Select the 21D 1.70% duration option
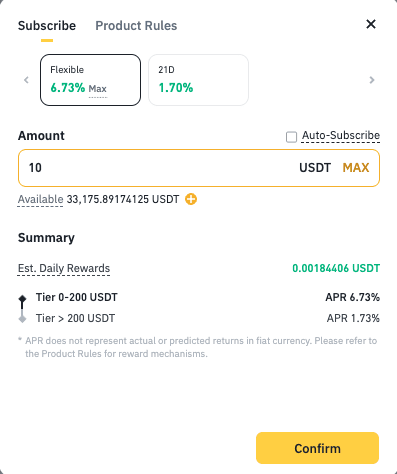 [198, 80]
